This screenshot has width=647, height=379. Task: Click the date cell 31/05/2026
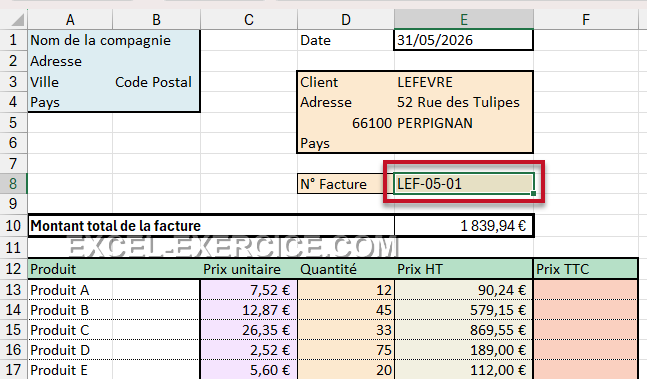click(464, 40)
